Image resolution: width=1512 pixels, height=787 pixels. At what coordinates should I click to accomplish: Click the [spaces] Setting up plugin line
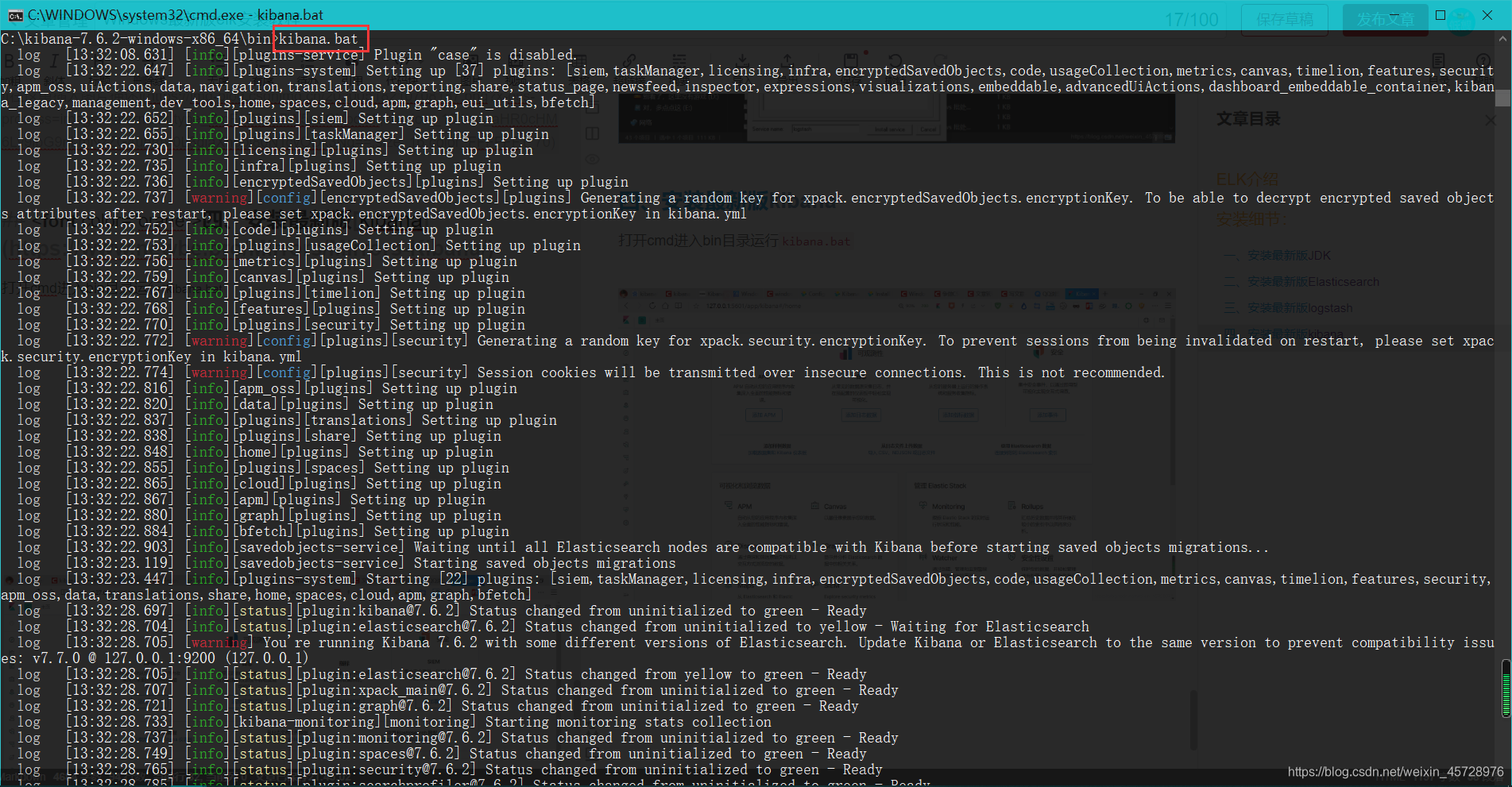[x=263, y=468]
